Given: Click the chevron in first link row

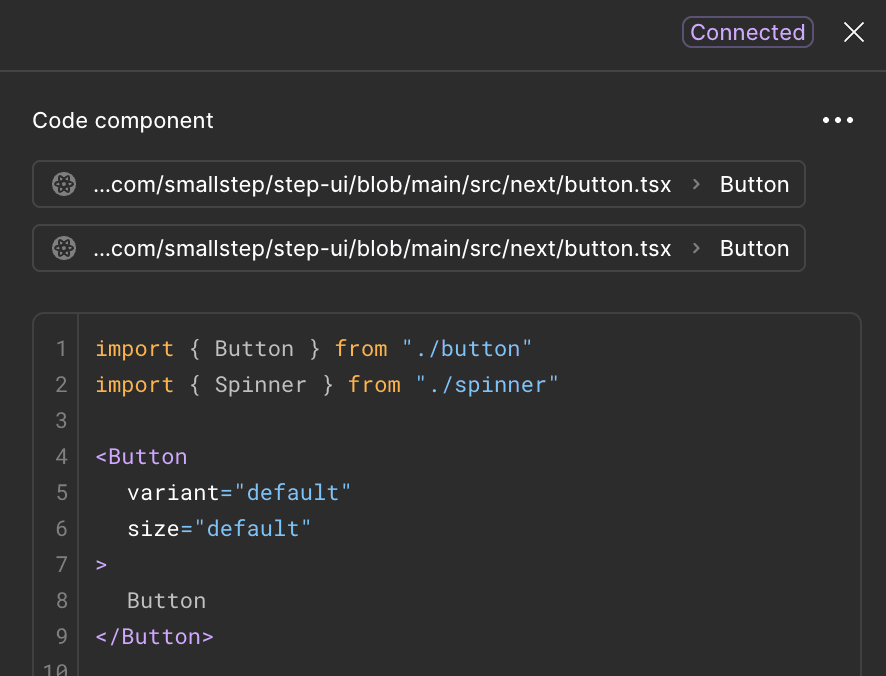Looking at the screenshot, I should [696, 184].
